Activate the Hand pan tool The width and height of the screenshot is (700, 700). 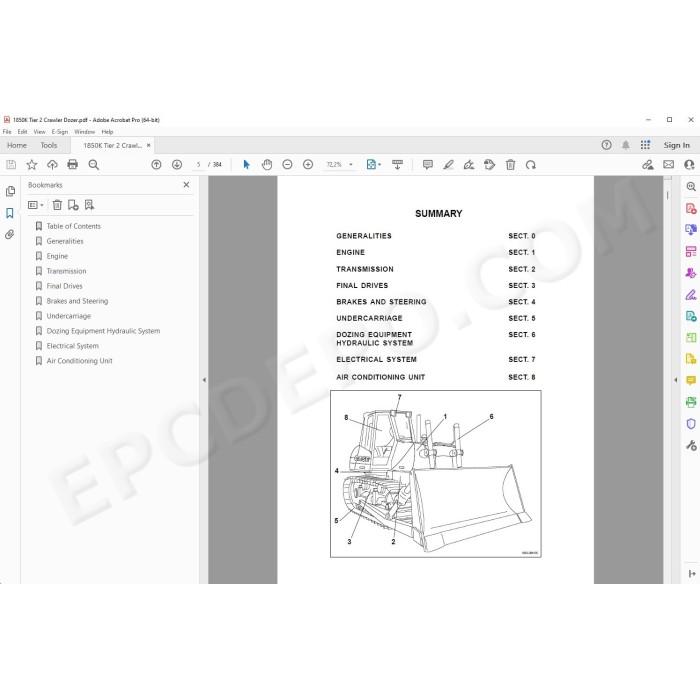[x=267, y=165]
